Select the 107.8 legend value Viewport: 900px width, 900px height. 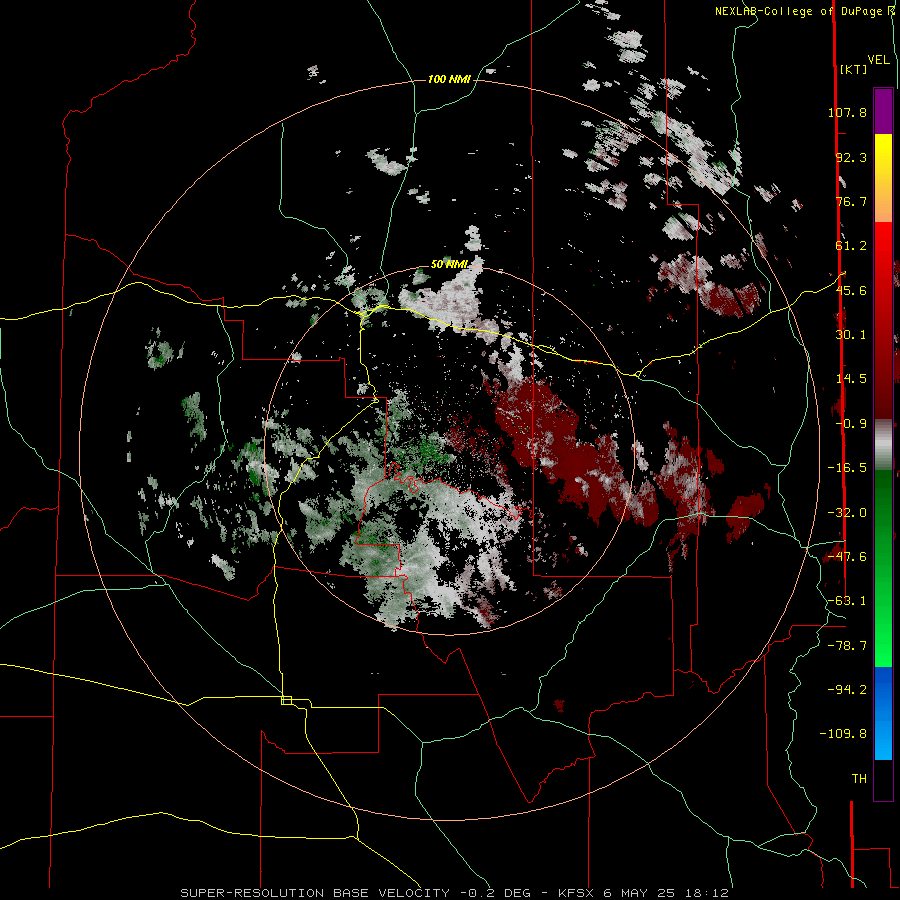pyautogui.click(x=847, y=112)
